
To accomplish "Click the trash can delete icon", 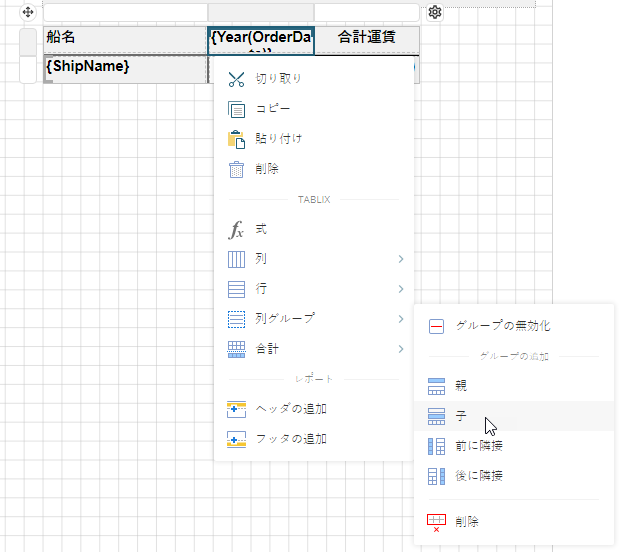I will tap(236, 169).
